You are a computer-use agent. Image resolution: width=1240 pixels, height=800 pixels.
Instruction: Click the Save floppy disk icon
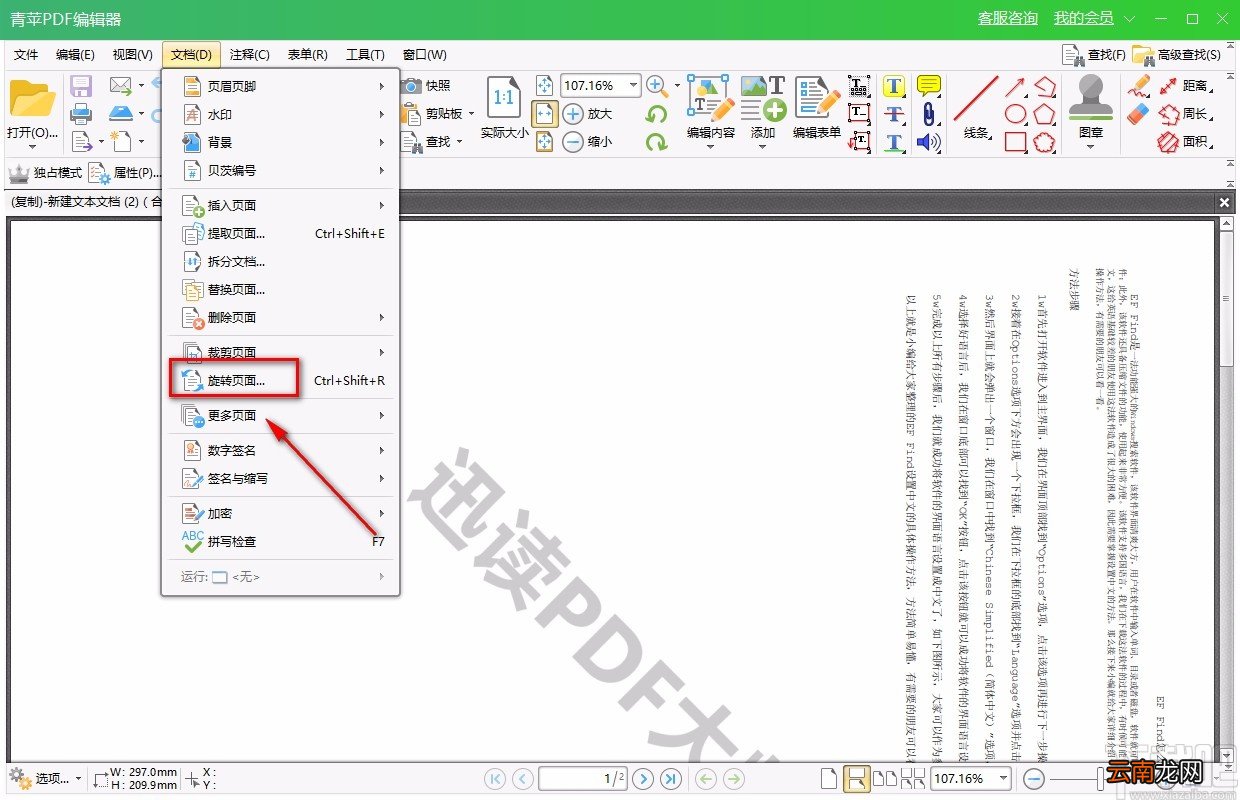(81, 86)
